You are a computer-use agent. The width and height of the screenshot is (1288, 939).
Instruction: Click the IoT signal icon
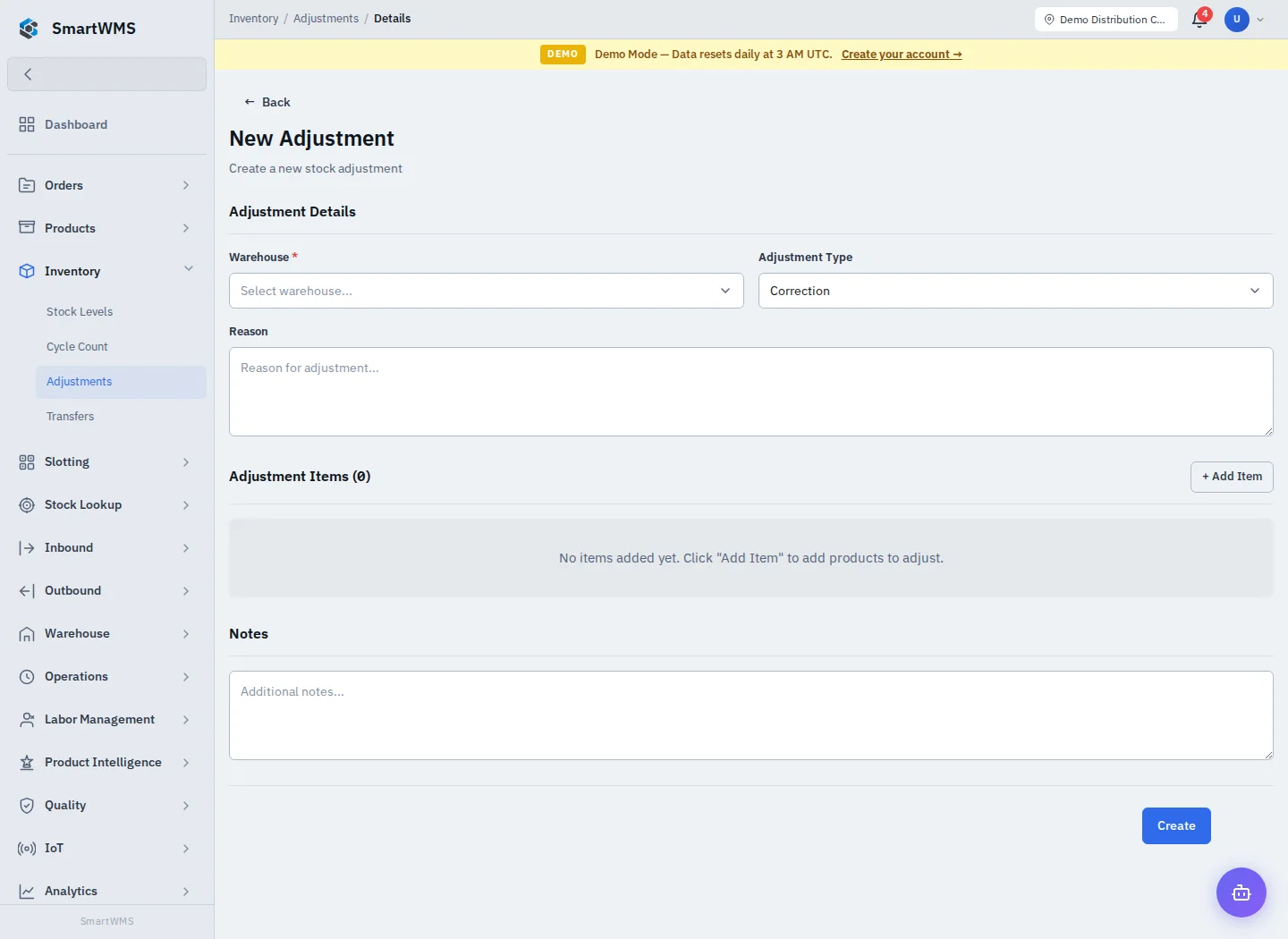pyautogui.click(x=27, y=849)
